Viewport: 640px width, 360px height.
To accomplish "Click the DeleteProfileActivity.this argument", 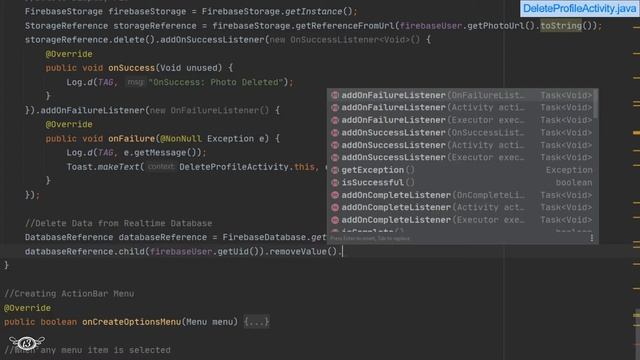I will pos(247,167).
